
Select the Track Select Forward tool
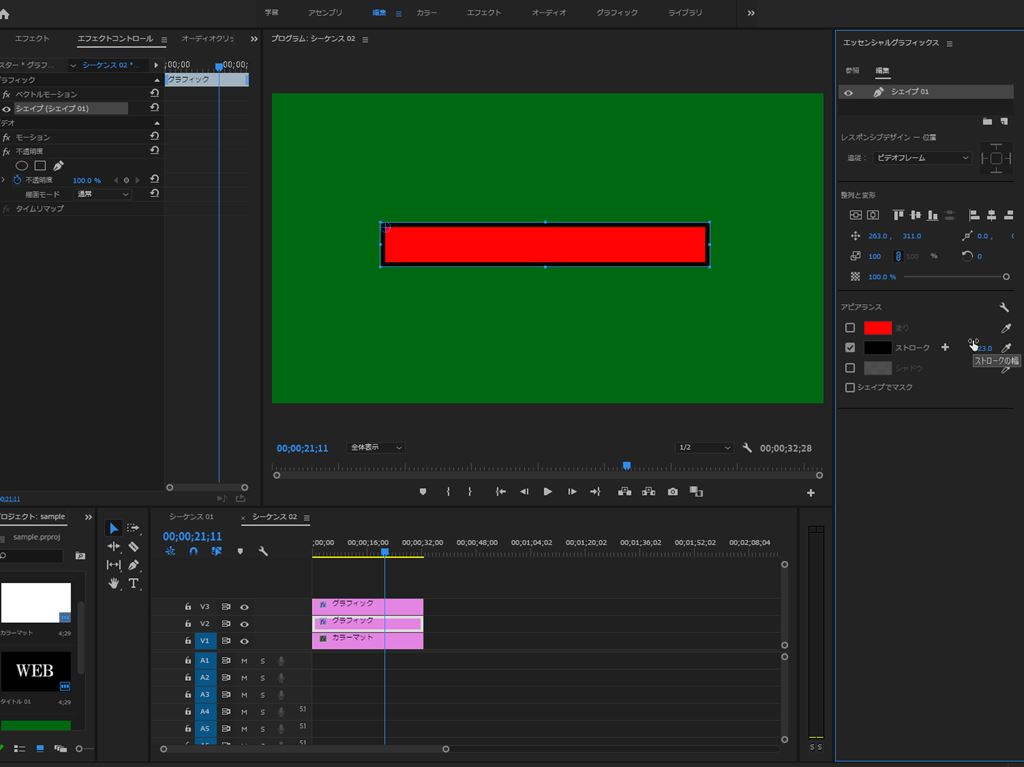(x=133, y=528)
